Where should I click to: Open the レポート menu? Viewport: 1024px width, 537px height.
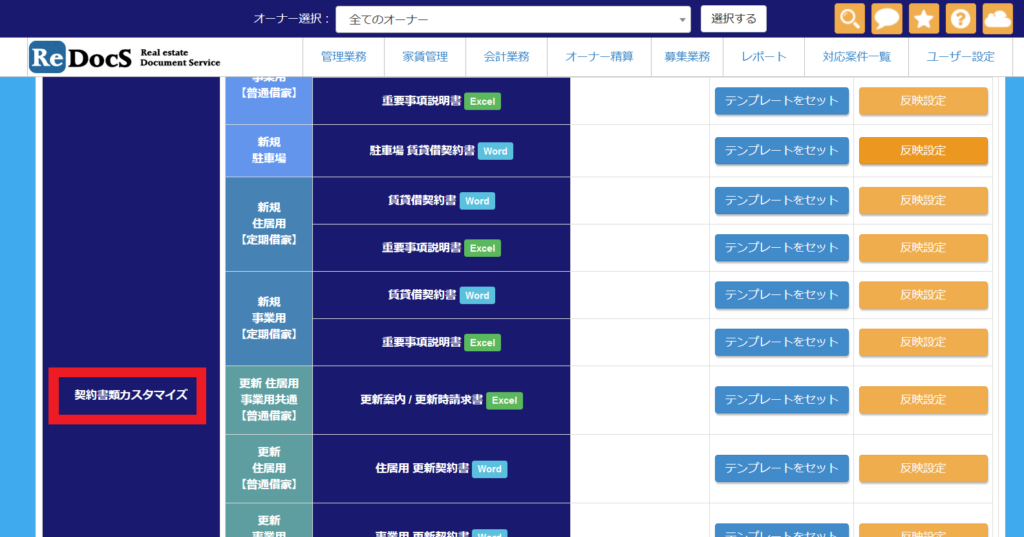pos(763,57)
